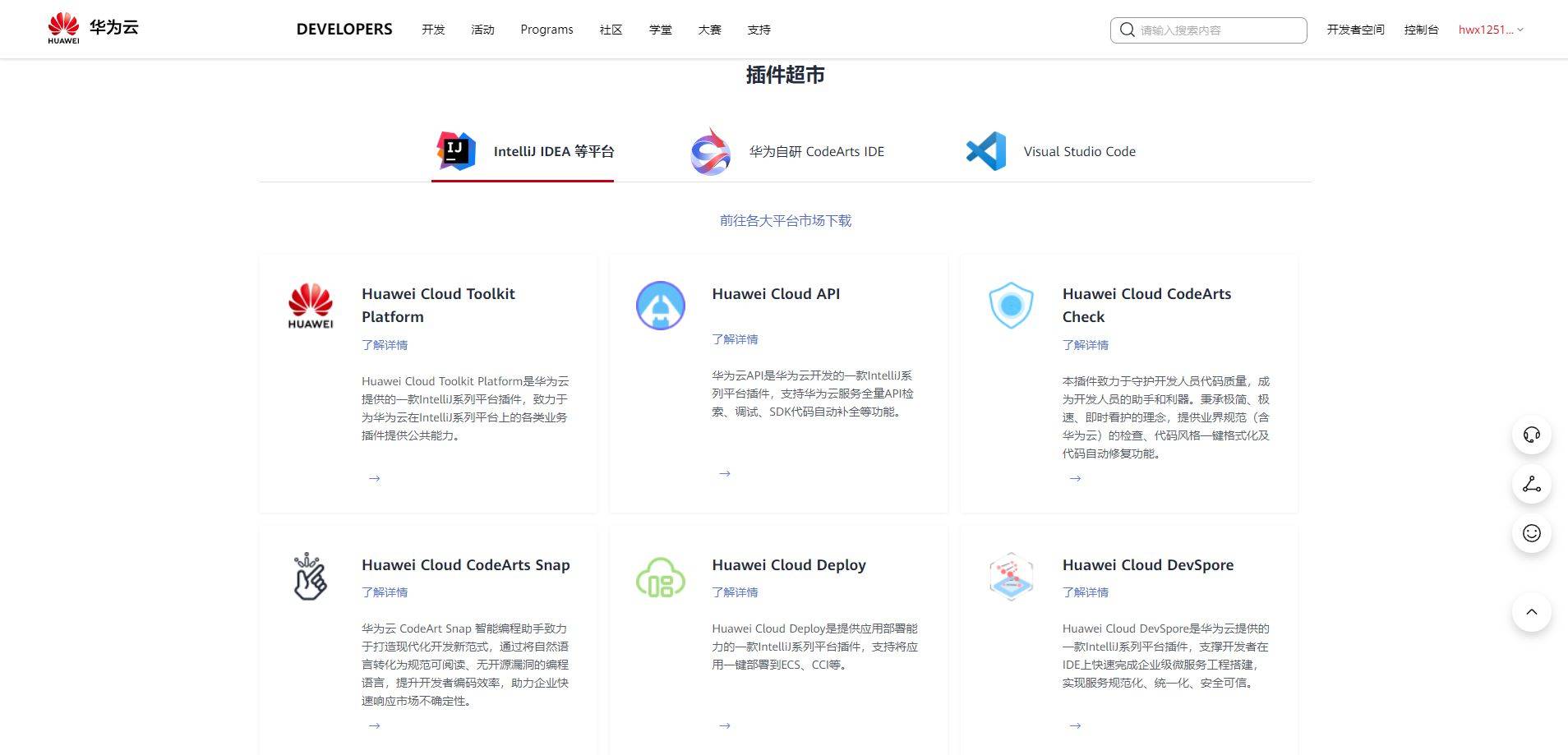This screenshot has width=1568, height=755.
Task: Open the 学堂 navigation menu
Action: 660,30
